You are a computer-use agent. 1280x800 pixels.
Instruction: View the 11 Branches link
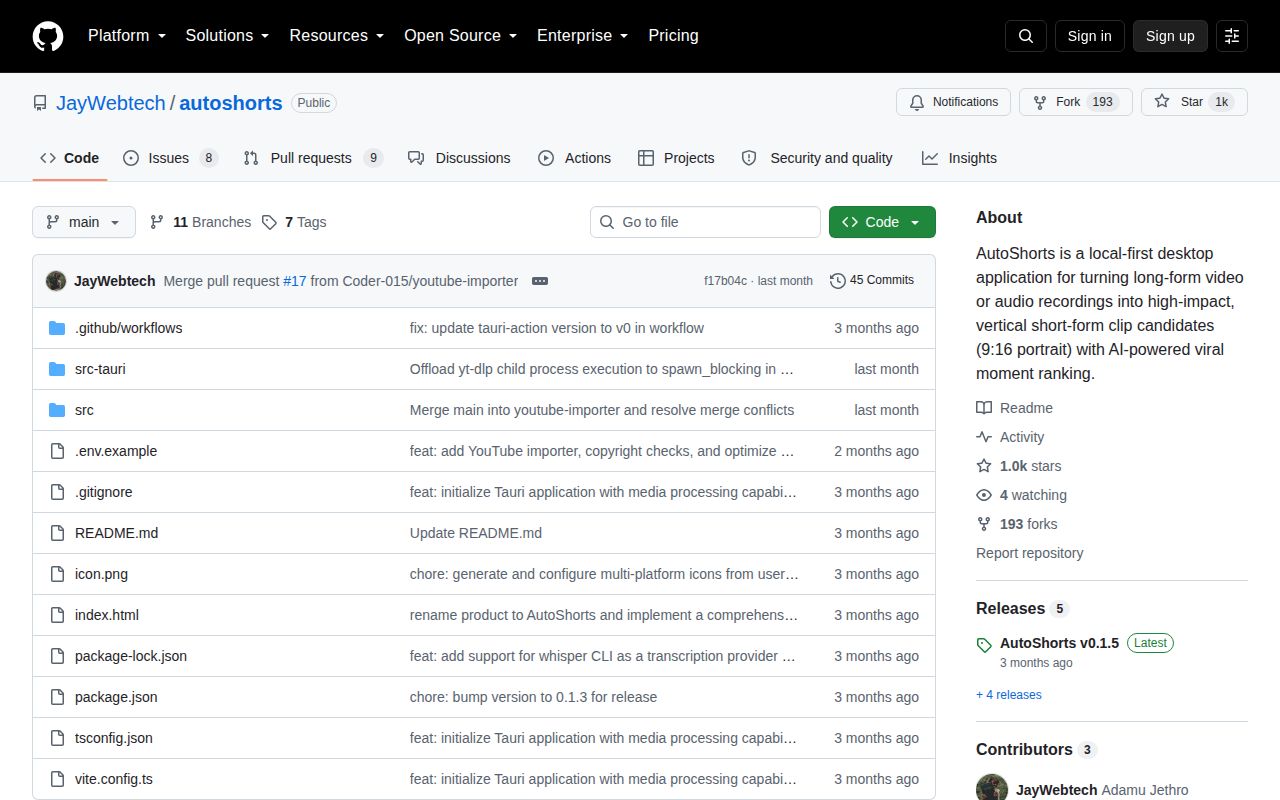point(200,222)
